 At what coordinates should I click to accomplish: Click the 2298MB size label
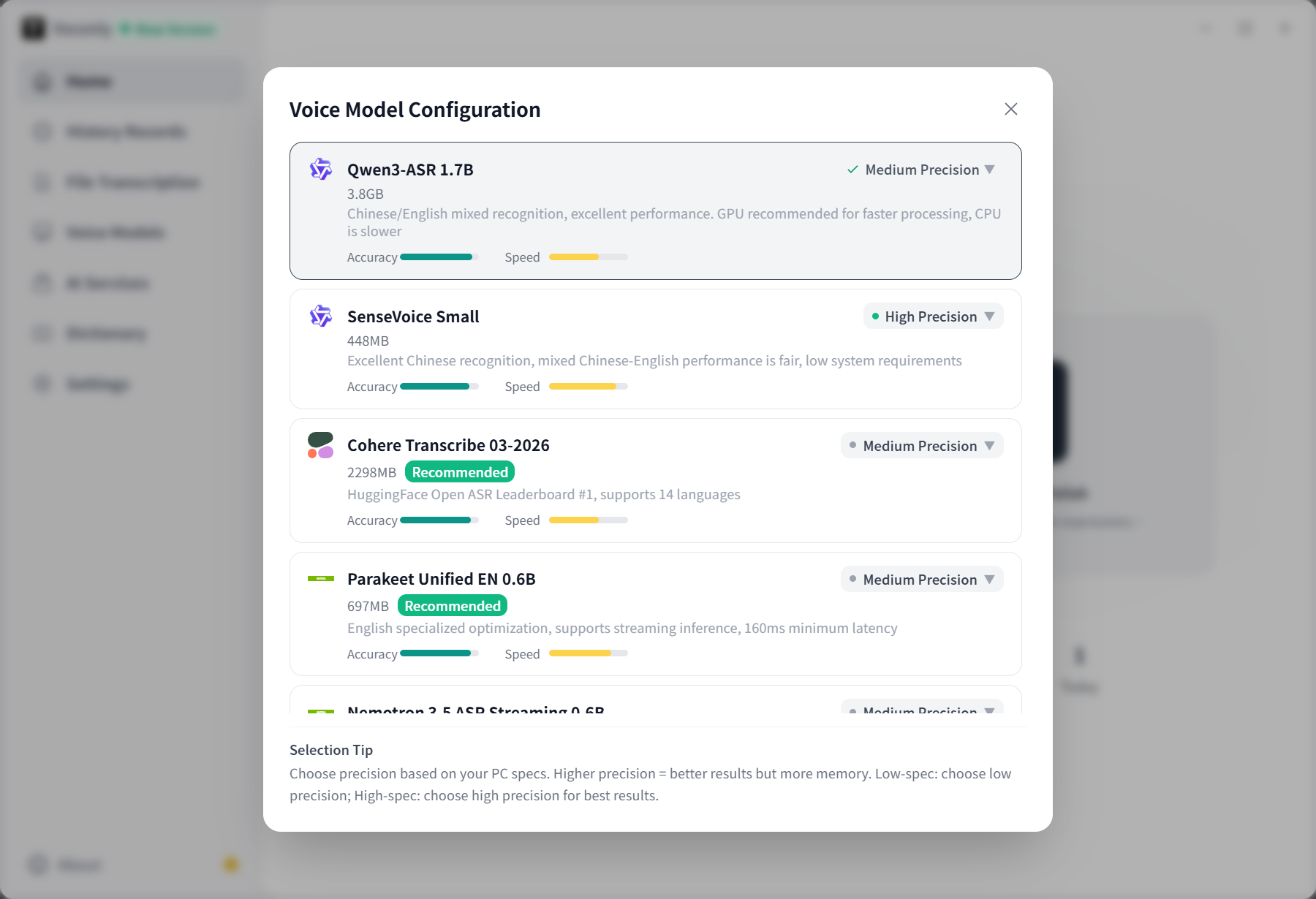pyautogui.click(x=371, y=472)
